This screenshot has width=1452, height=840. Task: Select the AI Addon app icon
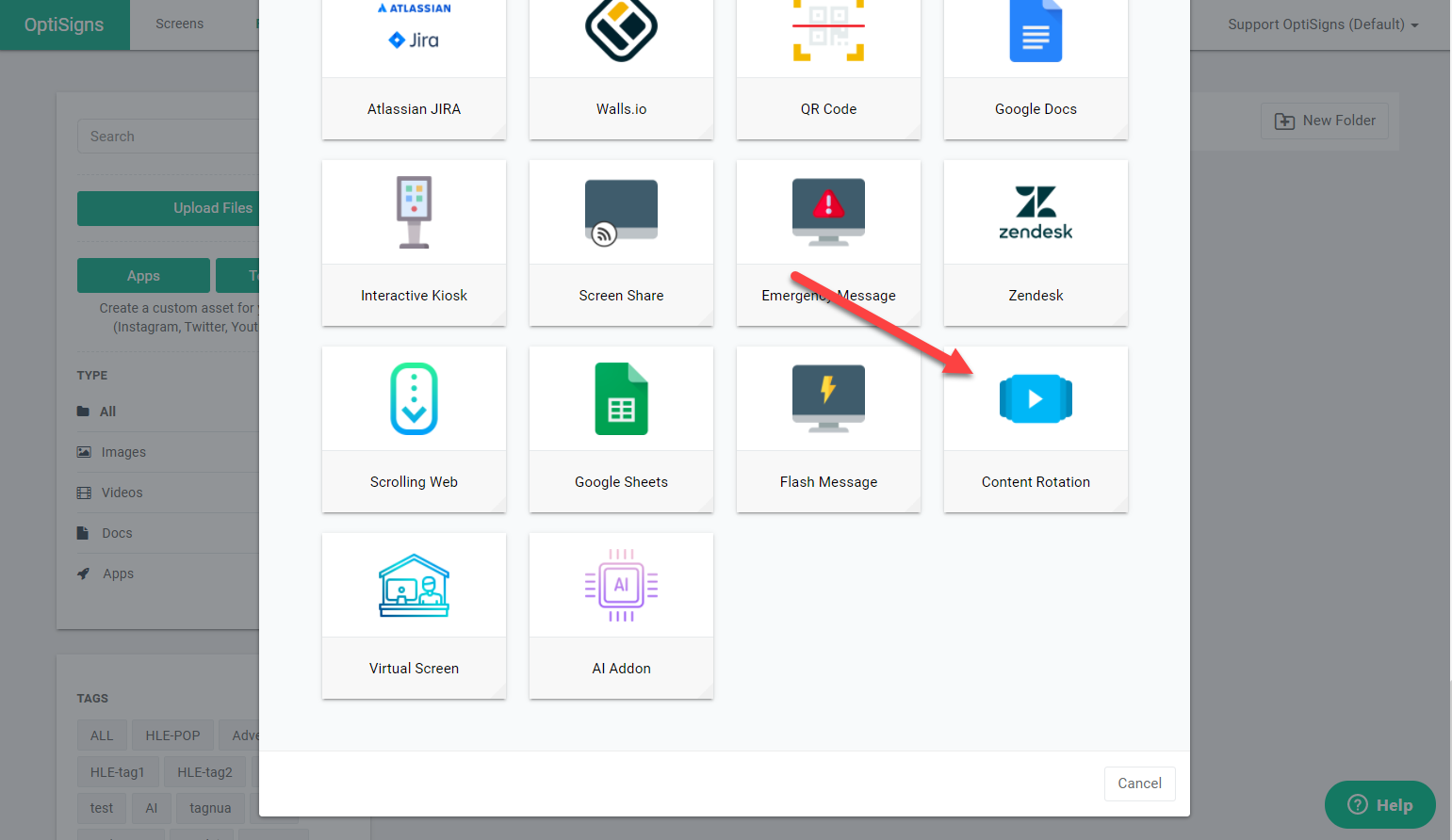tap(621, 586)
